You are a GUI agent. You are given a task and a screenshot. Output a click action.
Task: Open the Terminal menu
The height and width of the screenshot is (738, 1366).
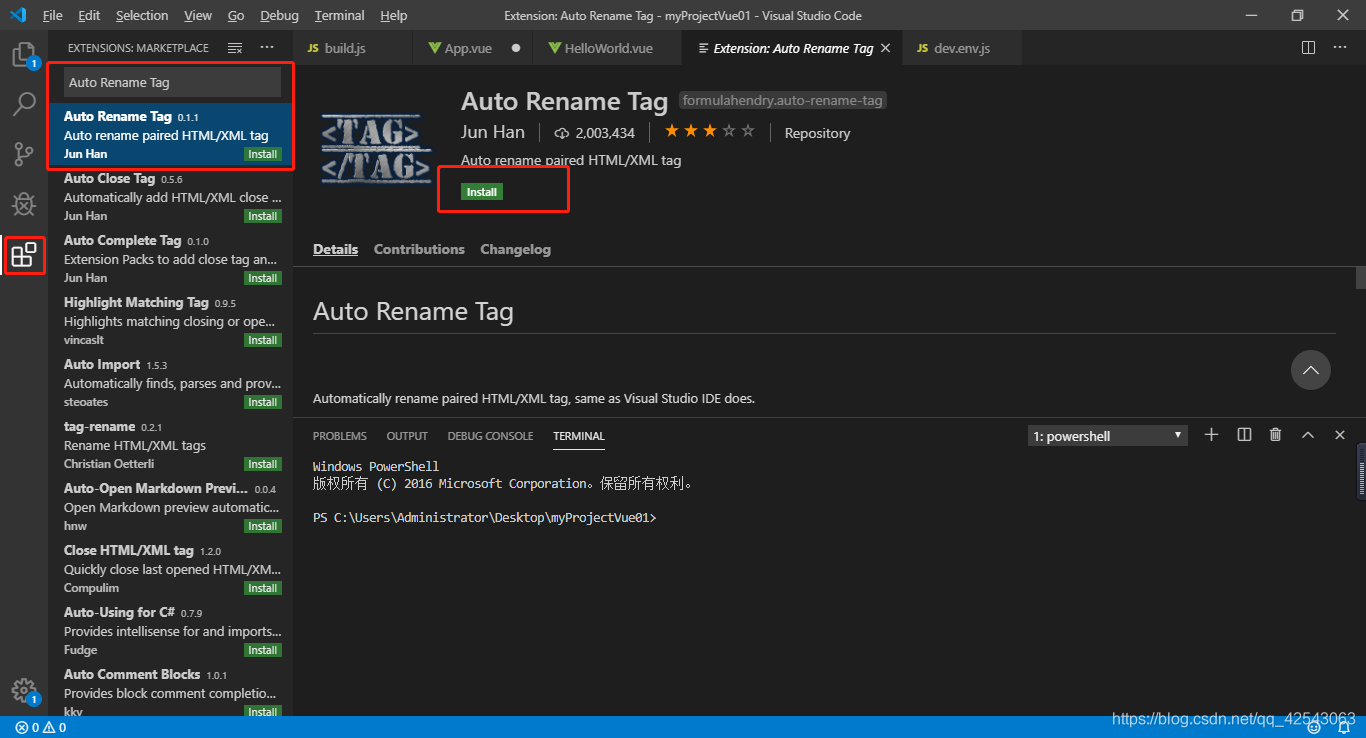click(x=338, y=15)
